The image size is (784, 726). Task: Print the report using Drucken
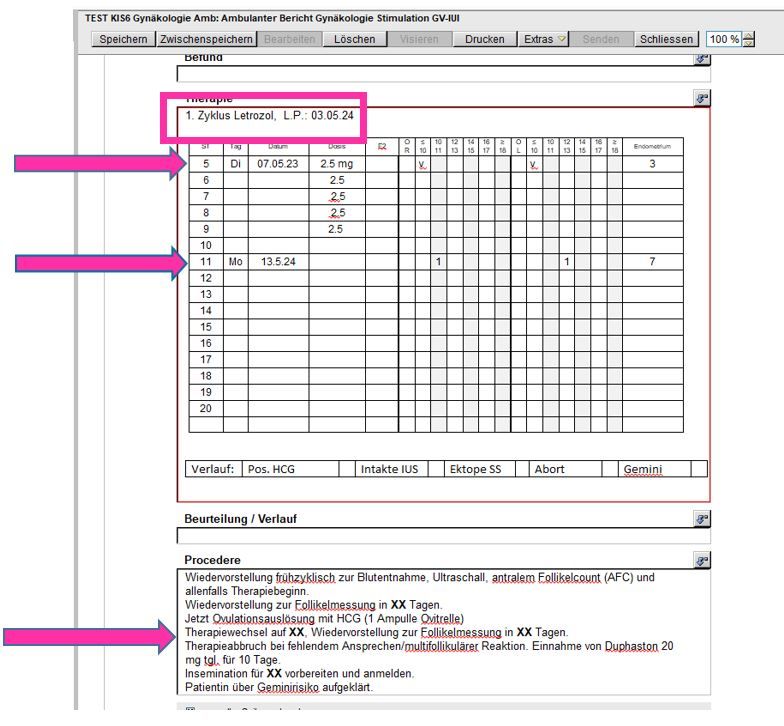pos(484,39)
